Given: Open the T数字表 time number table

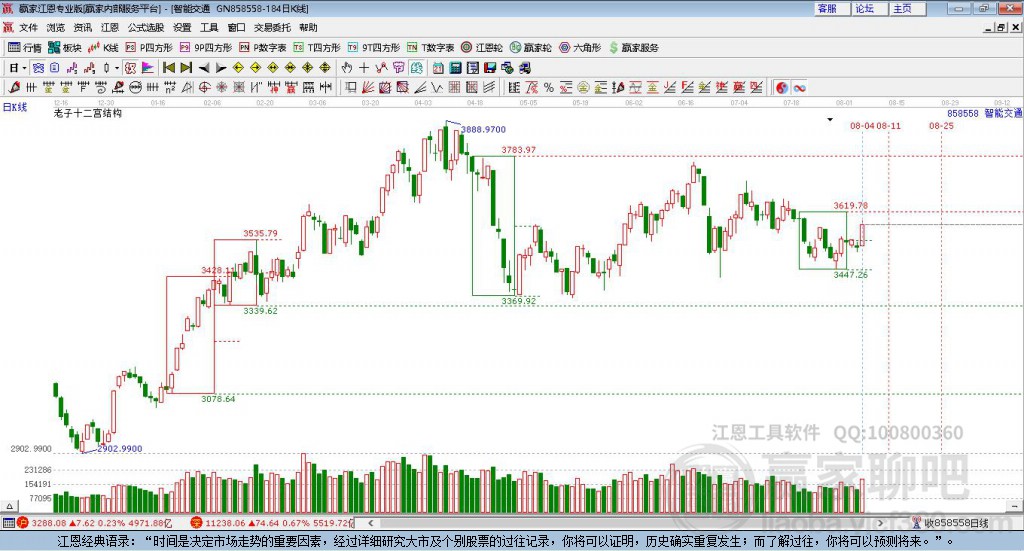Looking at the screenshot, I should tap(430, 48).
